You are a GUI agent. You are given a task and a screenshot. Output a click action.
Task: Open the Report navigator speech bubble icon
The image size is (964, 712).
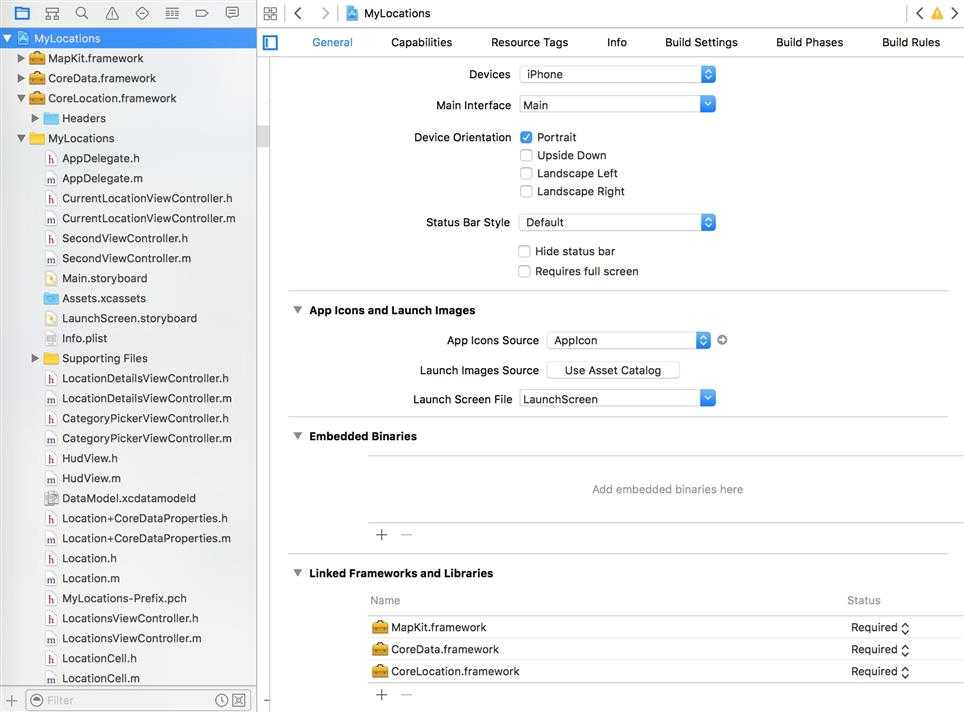coord(232,13)
